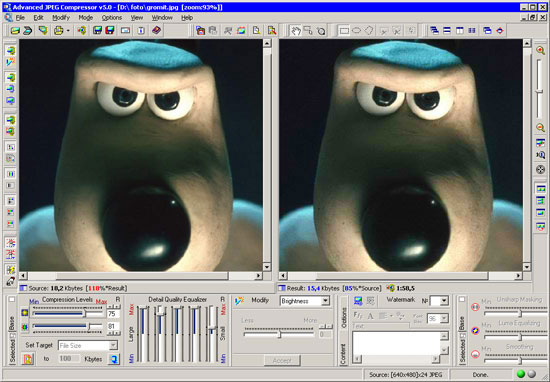
Task: Click the chroma quality value field 81
Action: (x=113, y=327)
